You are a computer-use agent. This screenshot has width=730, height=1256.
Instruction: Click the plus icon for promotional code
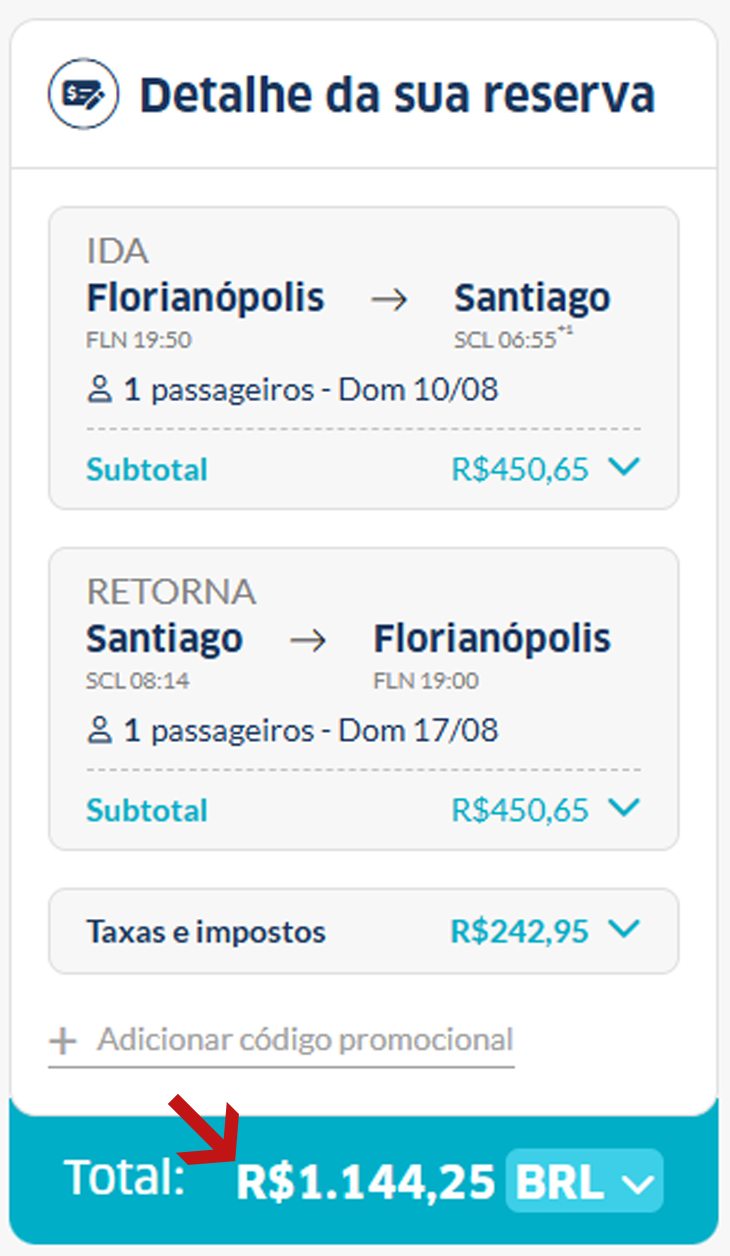pyautogui.click(x=63, y=1041)
